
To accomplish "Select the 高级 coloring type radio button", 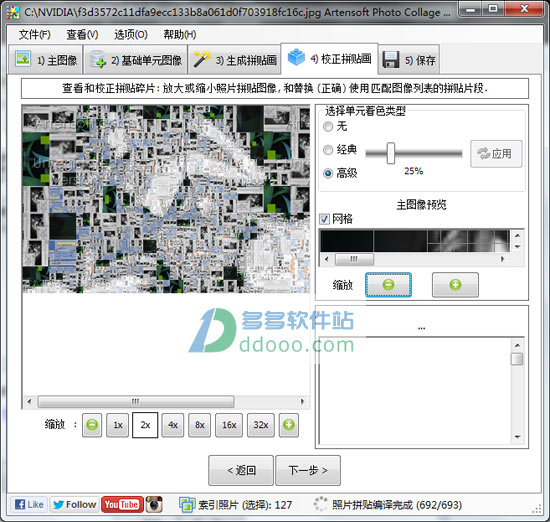I will pyautogui.click(x=328, y=173).
